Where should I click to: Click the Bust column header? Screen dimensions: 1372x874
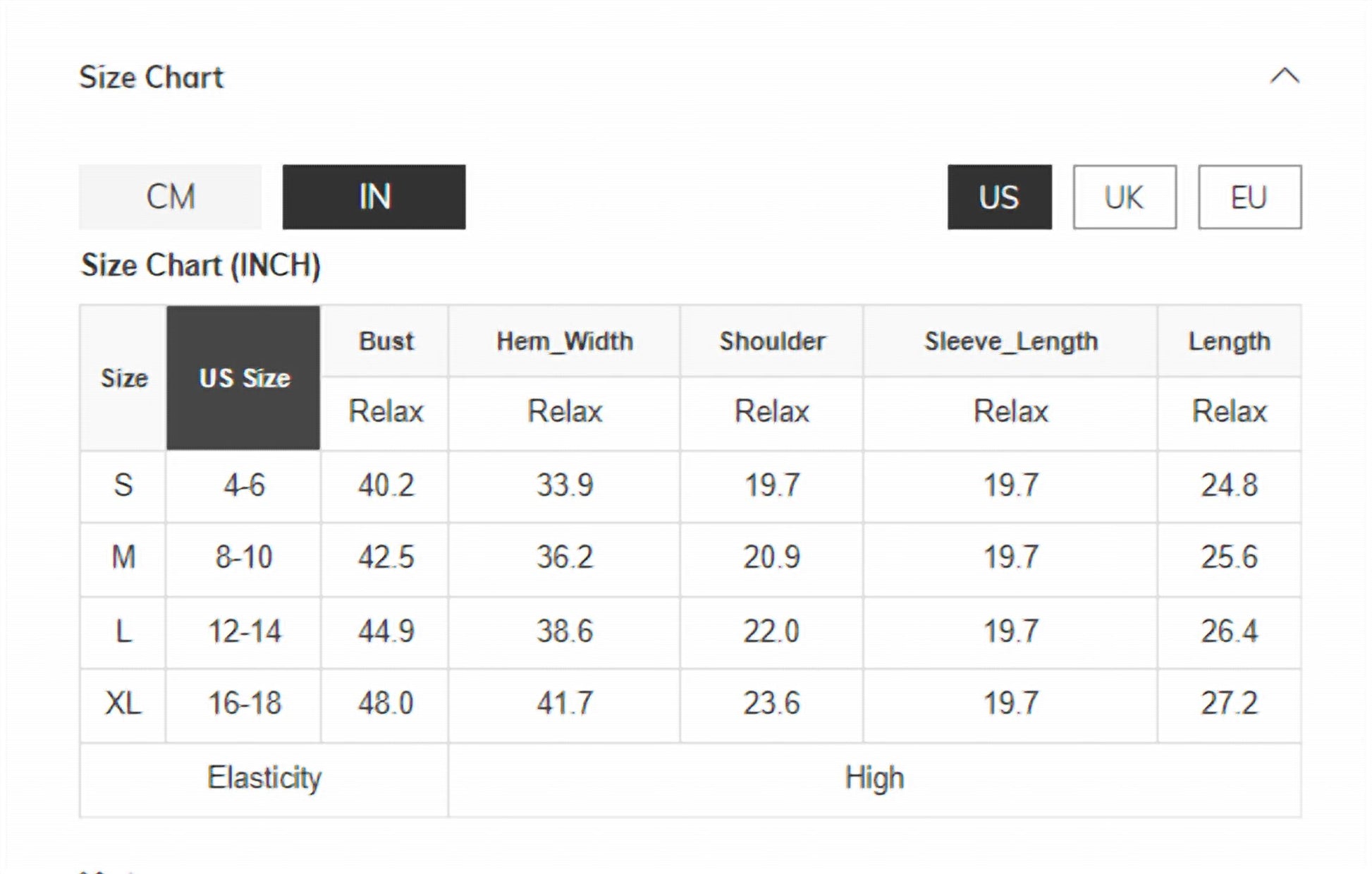[386, 341]
